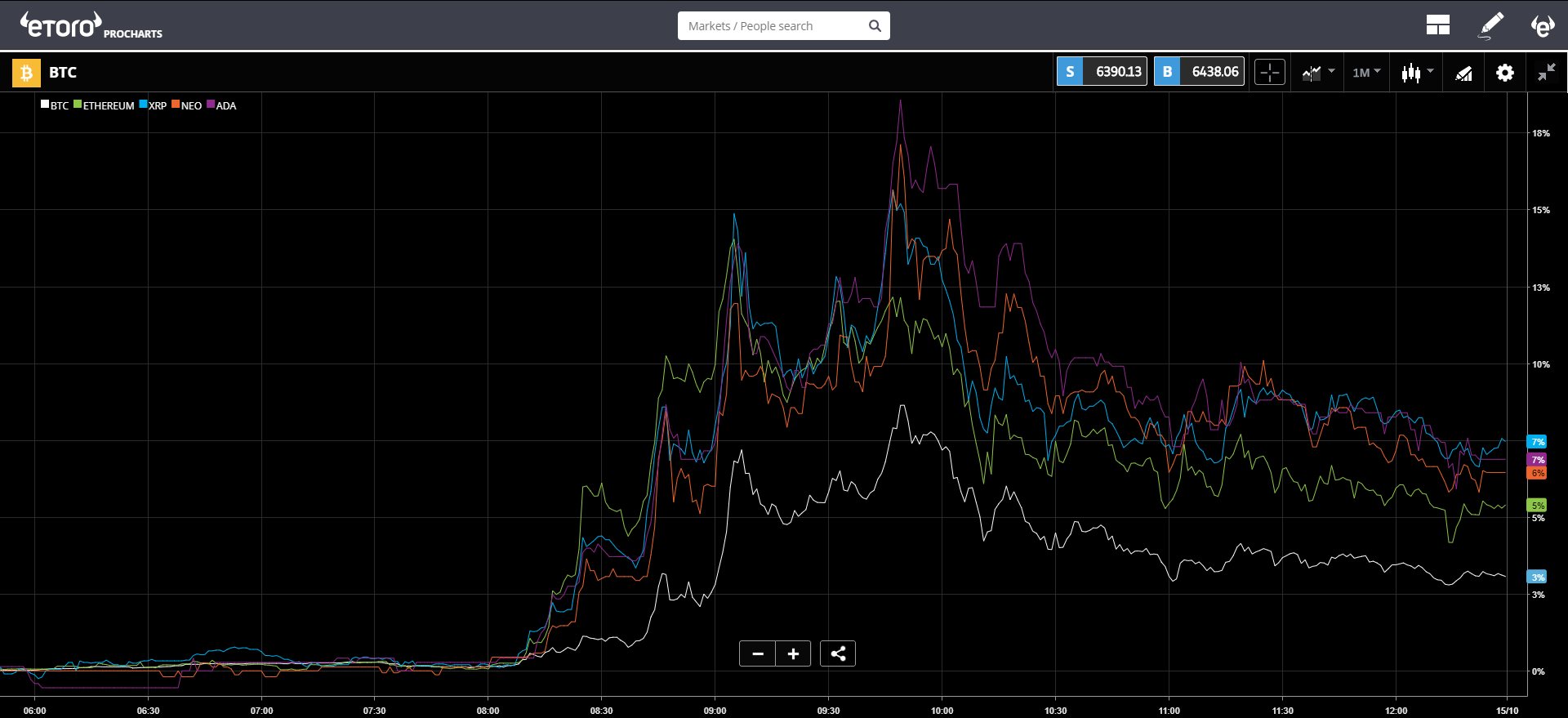Toggle the ADA series in legend
Image resolution: width=1568 pixels, height=718 pixels.
pyautogui.click(x=221, y=105)
